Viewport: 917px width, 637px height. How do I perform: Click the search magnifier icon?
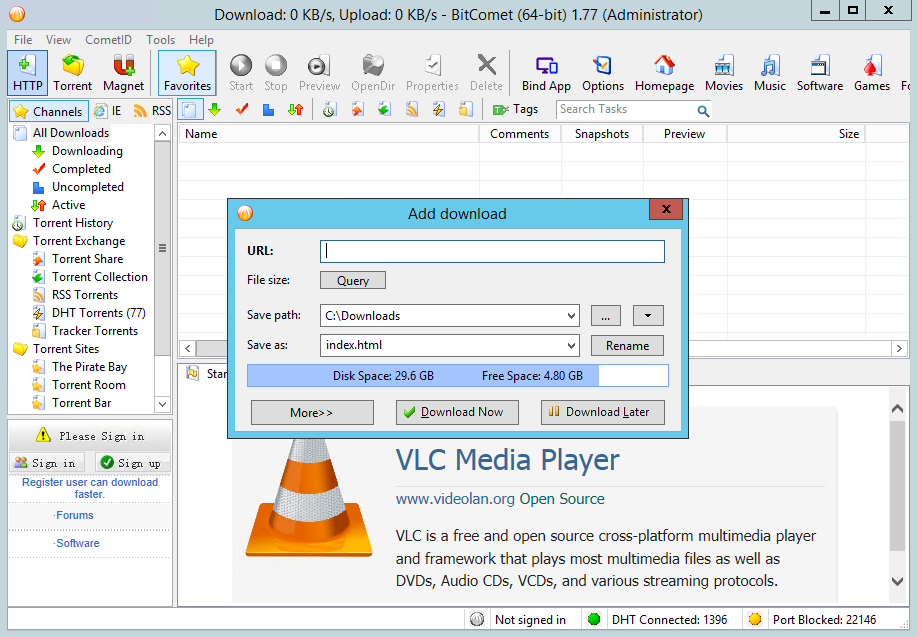coord(703,110)
